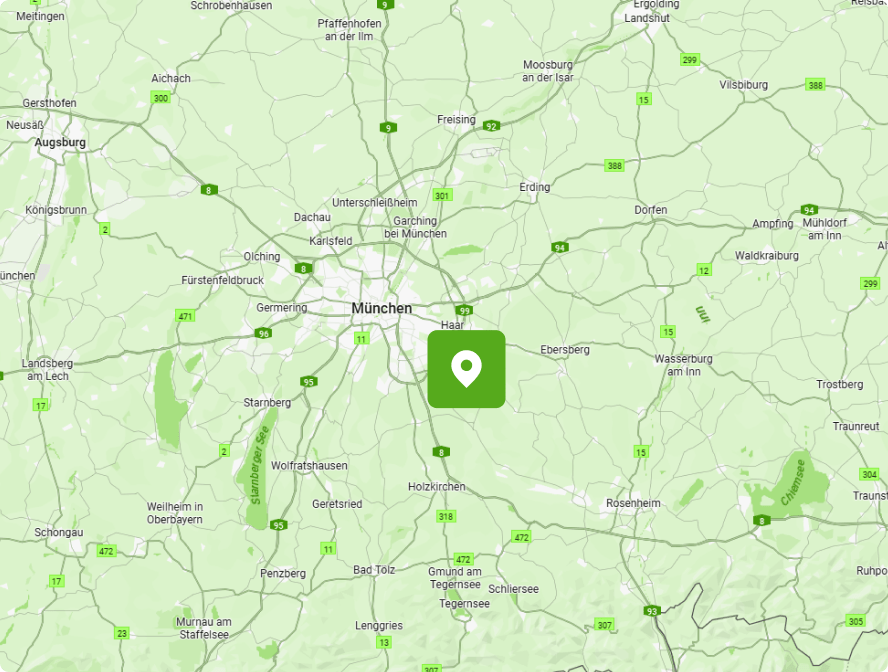Click the 471 road shield near Fürstenfeldbruck
This screenshot has width=888, height=672.
click(185, 316)
